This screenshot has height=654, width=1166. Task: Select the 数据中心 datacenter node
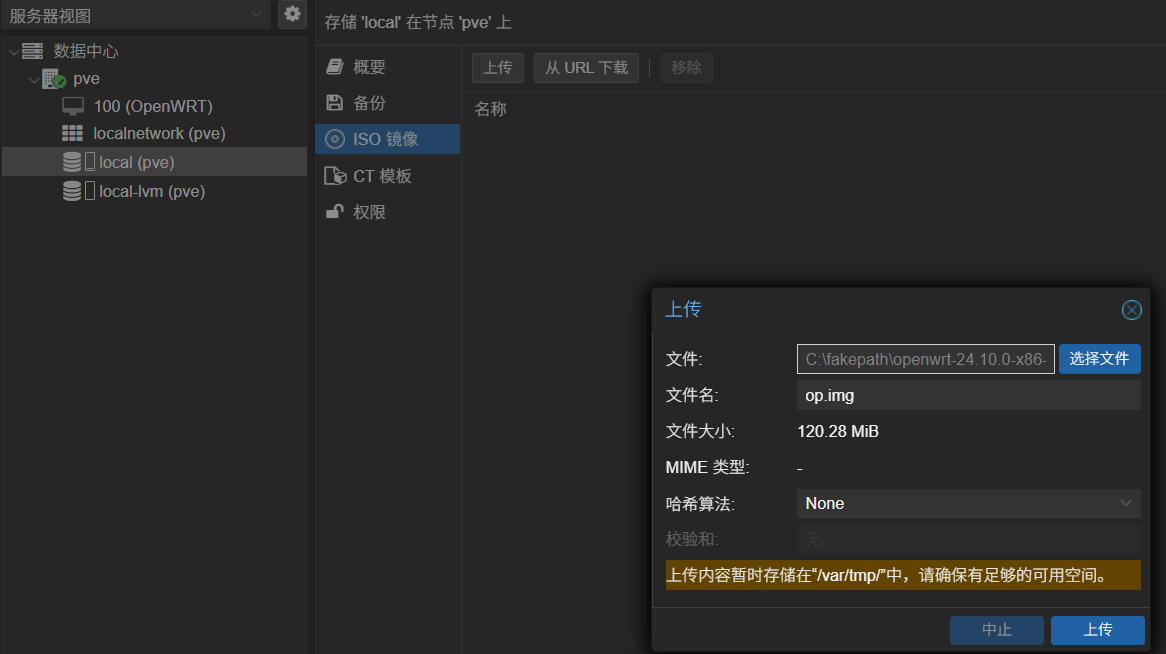85,51
